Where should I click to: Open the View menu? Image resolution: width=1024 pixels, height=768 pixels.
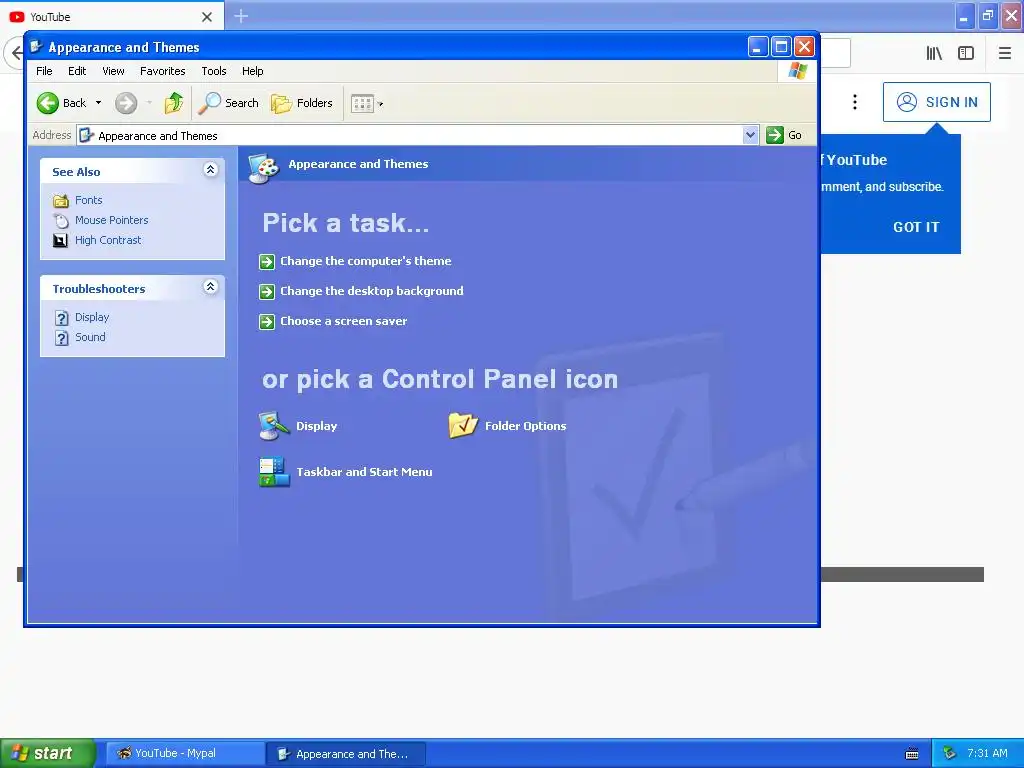point(113,71)
